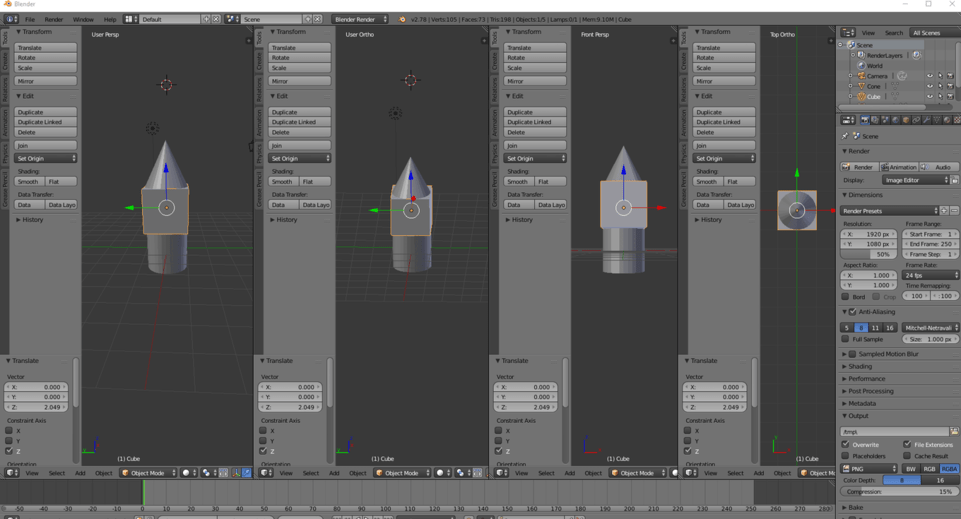The height and width of the screenshot is (519, 961).
Task: Toggle Camera visibility eye in outliner
Action: tap(930, 76)
